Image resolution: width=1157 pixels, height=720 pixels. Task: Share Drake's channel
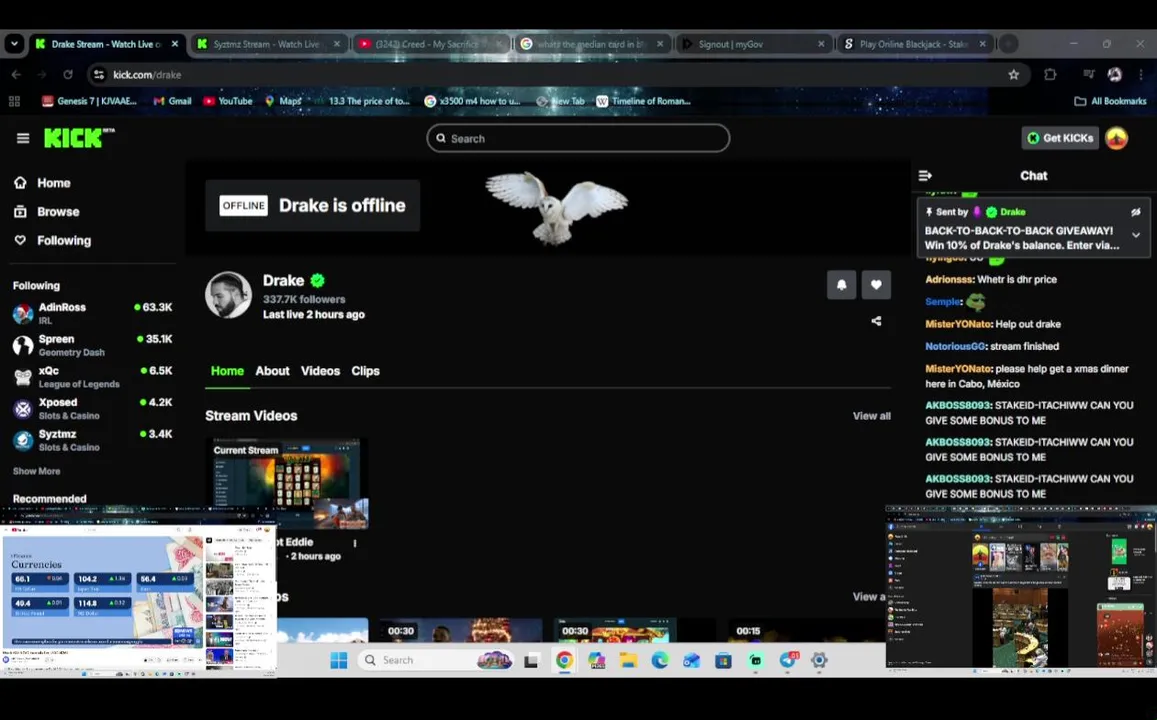click(x=876, y=321)
